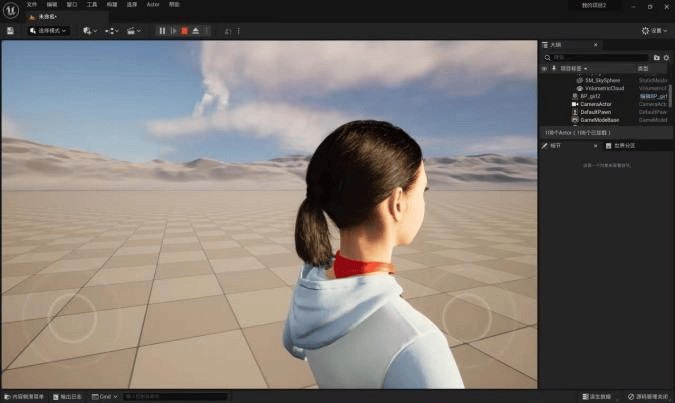The height and width of the screenshot is (403, 675).
Task: Expand the Settings dropdown at top right
Action: pyautogui.click(x=651, y=31)
